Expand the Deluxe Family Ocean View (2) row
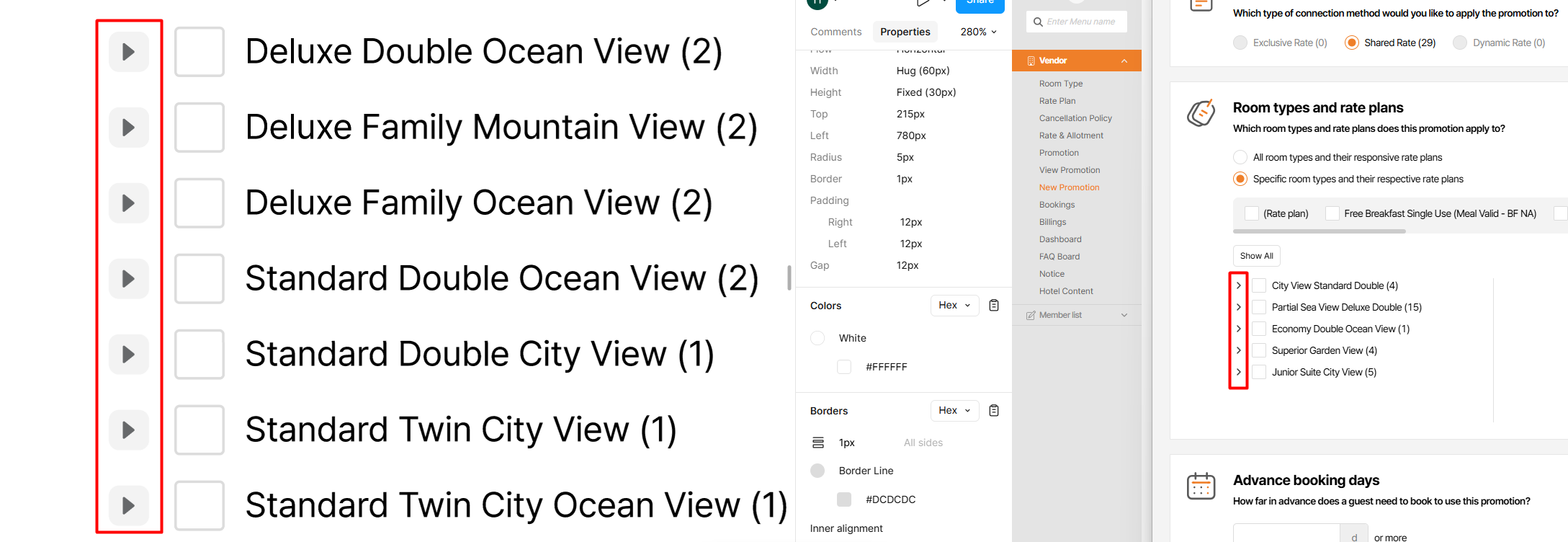 tap(129, 203)
